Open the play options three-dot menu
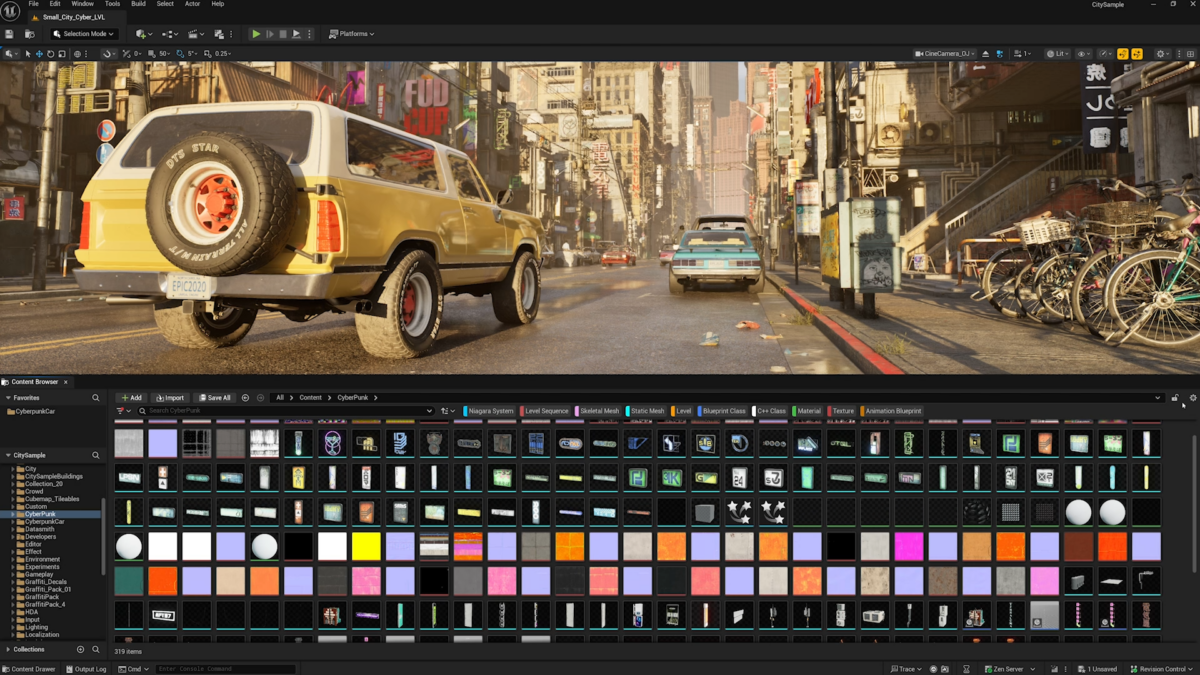The width and height of the screenshot is (1200, 675). pos(310,34)
